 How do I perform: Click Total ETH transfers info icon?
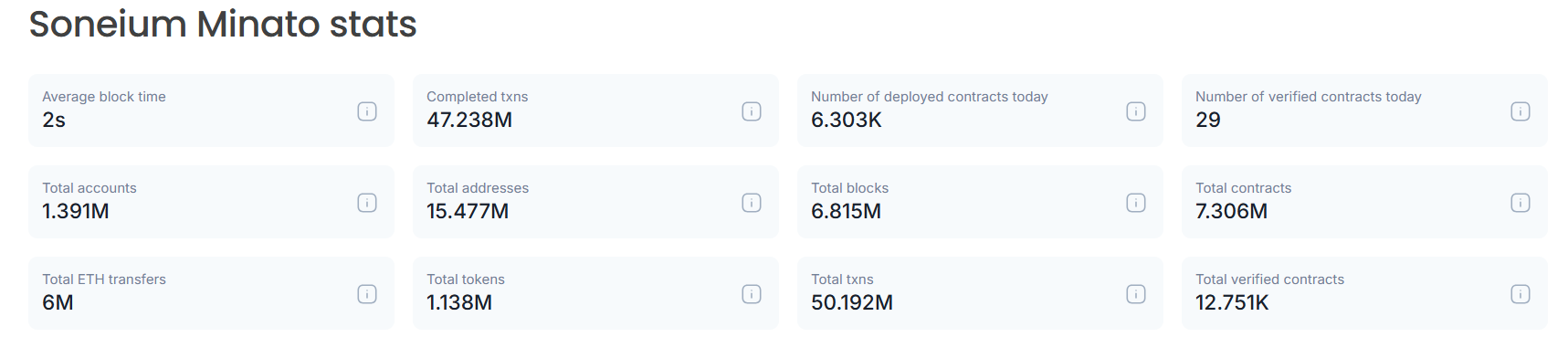367,294
